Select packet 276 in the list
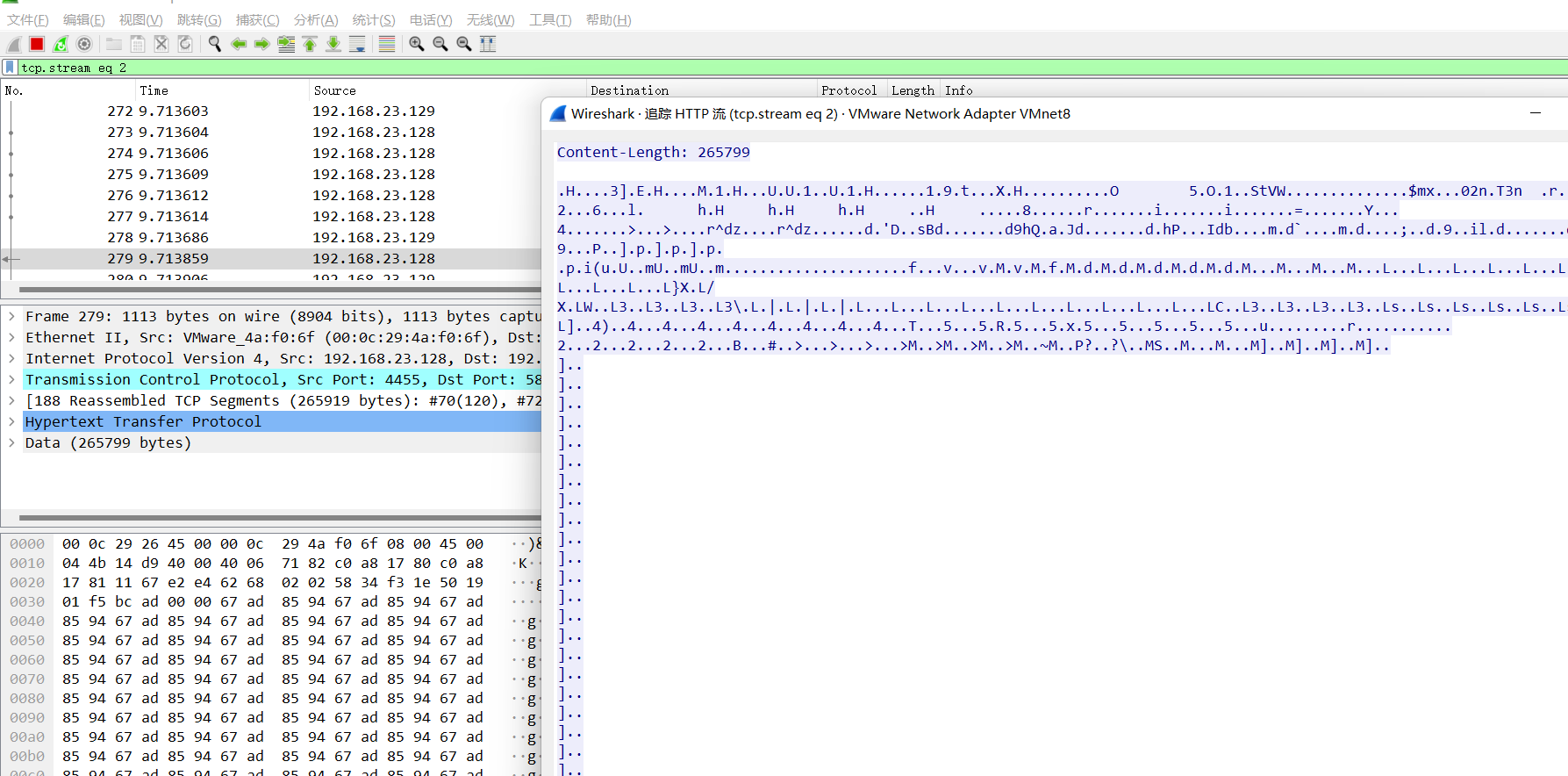1568x776 pixels. 272,195
